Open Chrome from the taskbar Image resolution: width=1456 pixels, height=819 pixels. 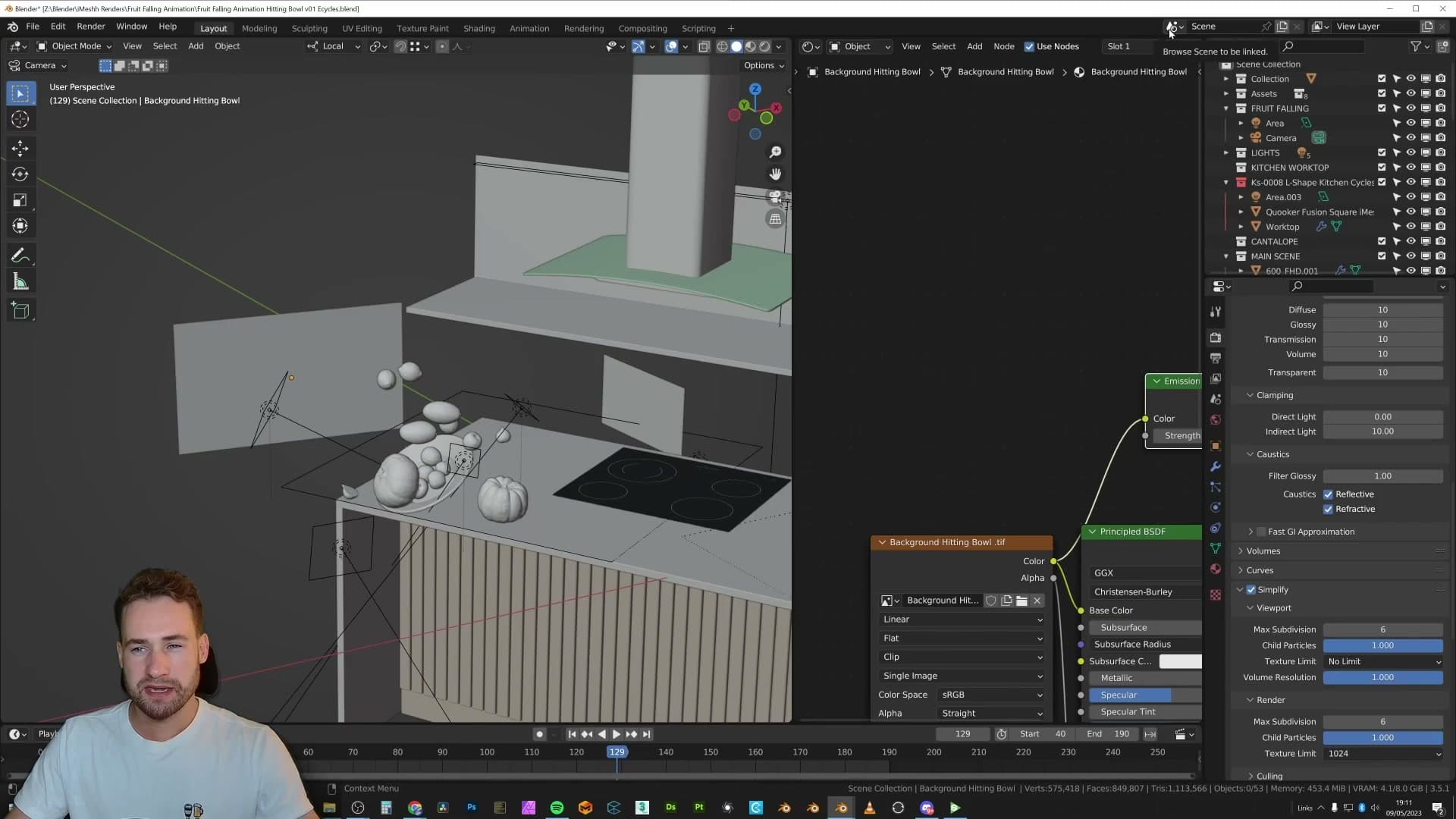(415, 808)
